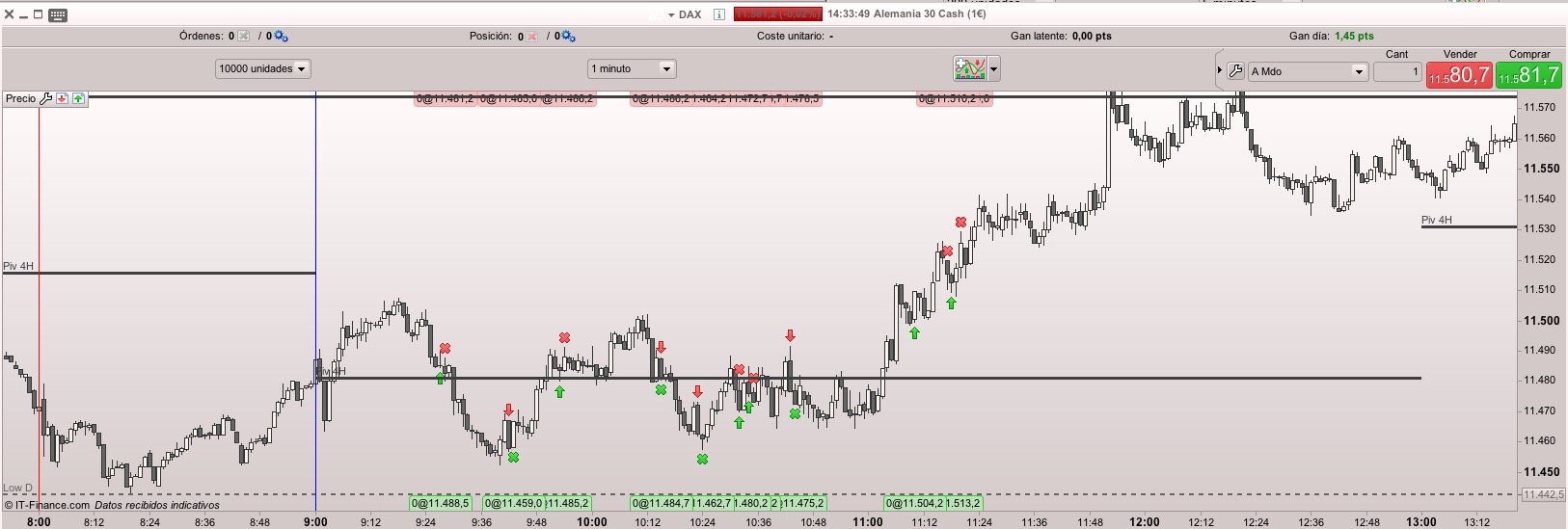Click the Coste unitario label
The width and height of the screenshot is (1568, 529).
791,36
